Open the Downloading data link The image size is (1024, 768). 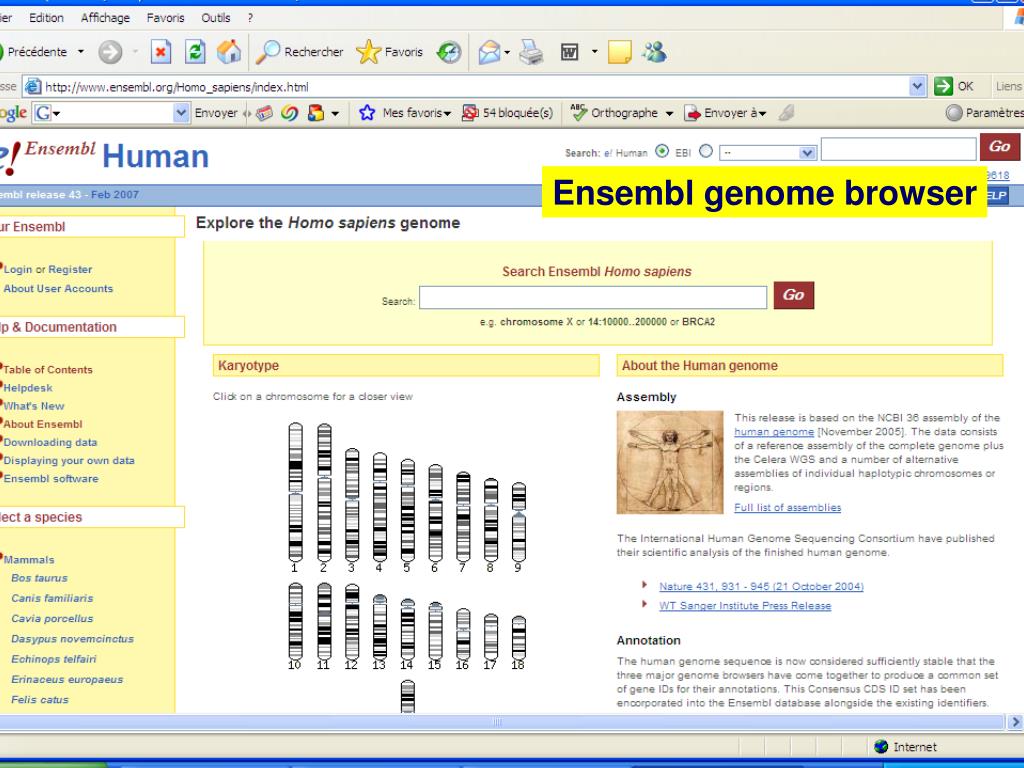[50, 442]
